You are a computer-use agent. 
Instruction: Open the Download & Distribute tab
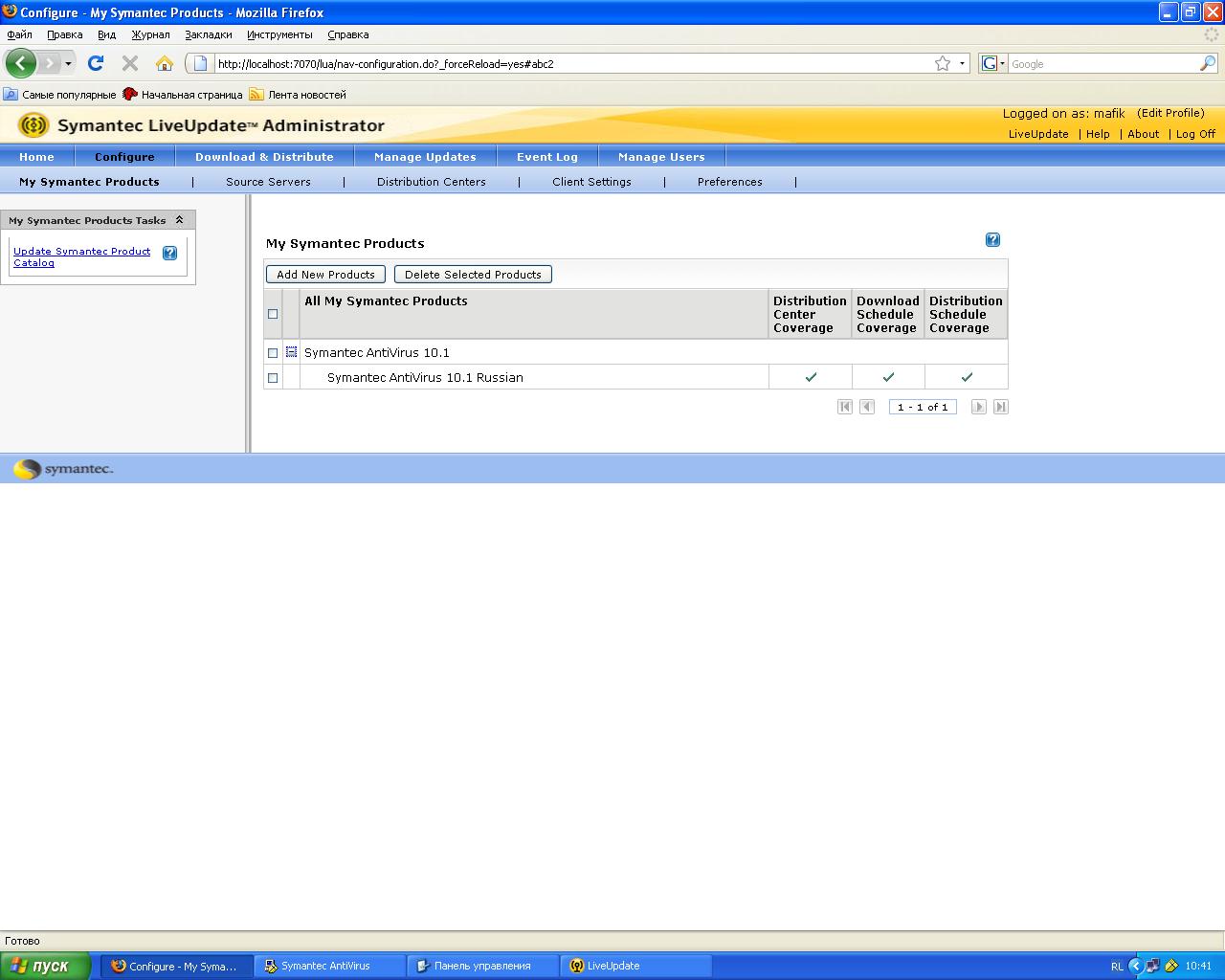point(264,157)
